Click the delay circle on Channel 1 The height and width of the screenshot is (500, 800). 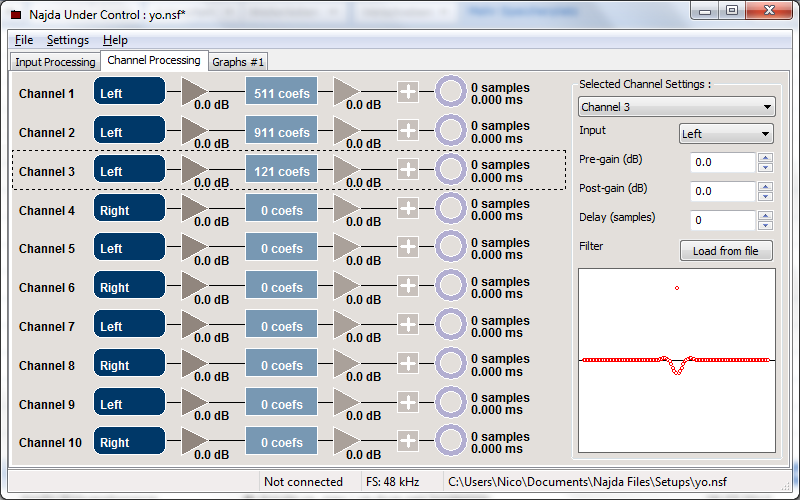pyautogui.click(x=451, y=91)
